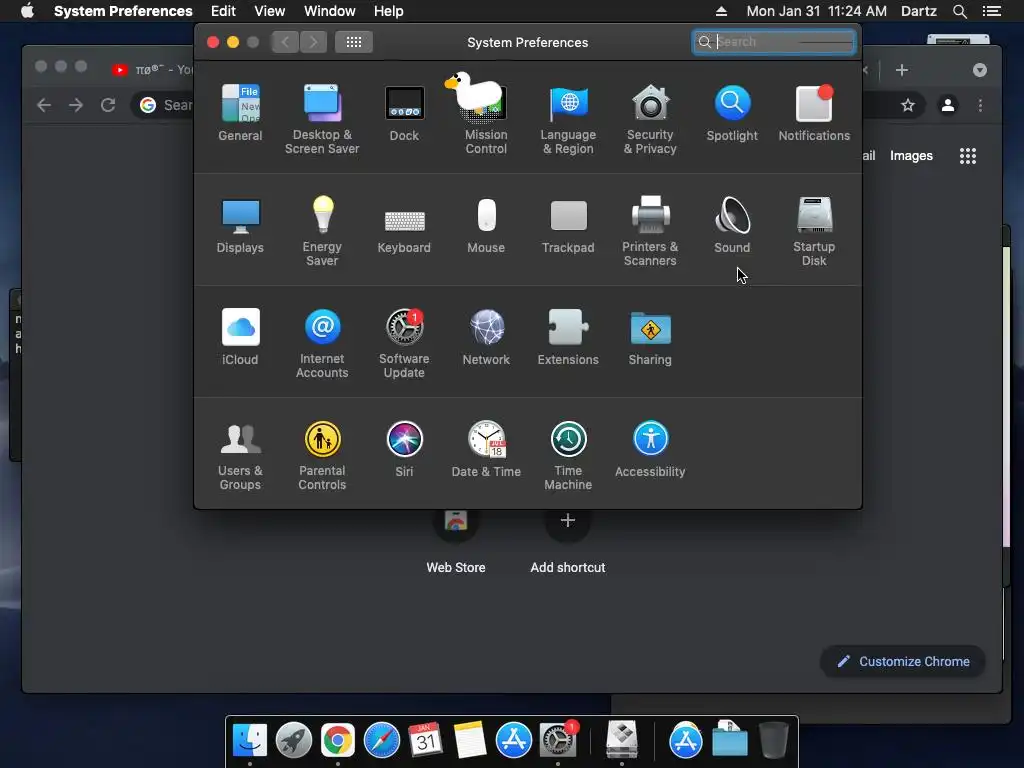The width and height of the screenshot is (1024, 768).
Task: Open Startup Disk preferences
Action: click(x=814, y=231)
